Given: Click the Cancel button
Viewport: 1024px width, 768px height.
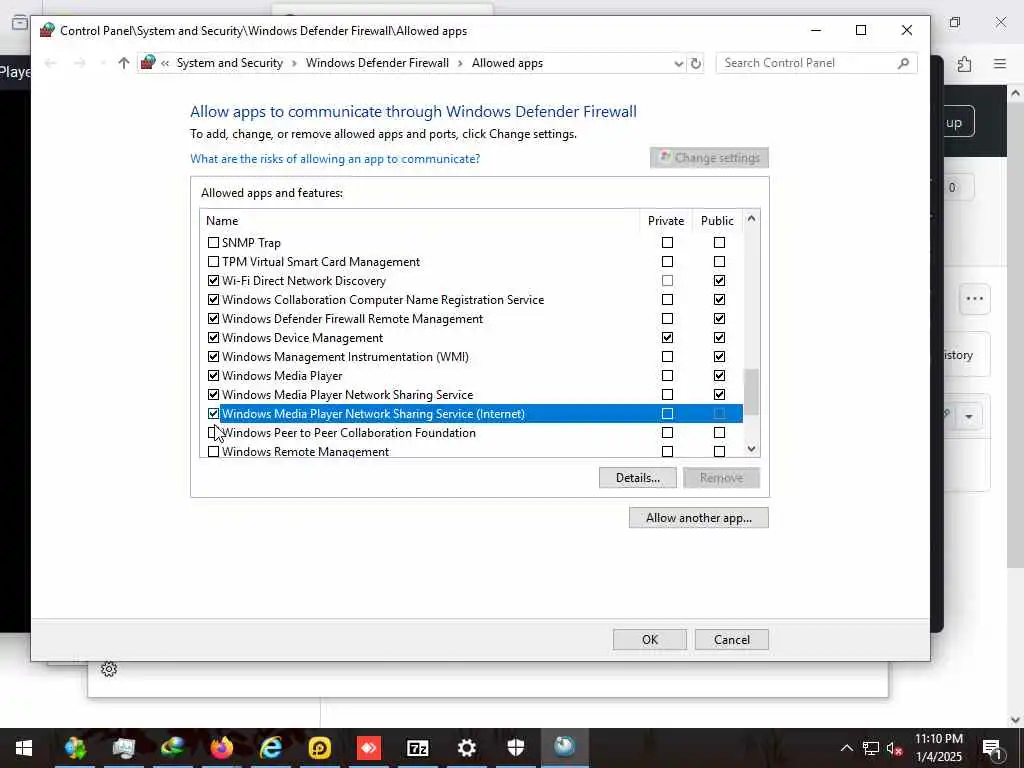Looking at the screenshot, I should point(731,639).
